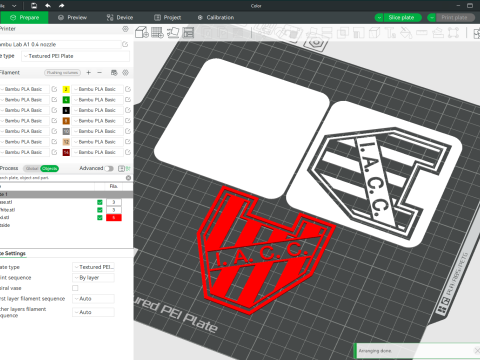480x360 pixels.
Task: Toggle printable checkbox for the row ending 'ase.stl'
Action: (x=100, y=202)
